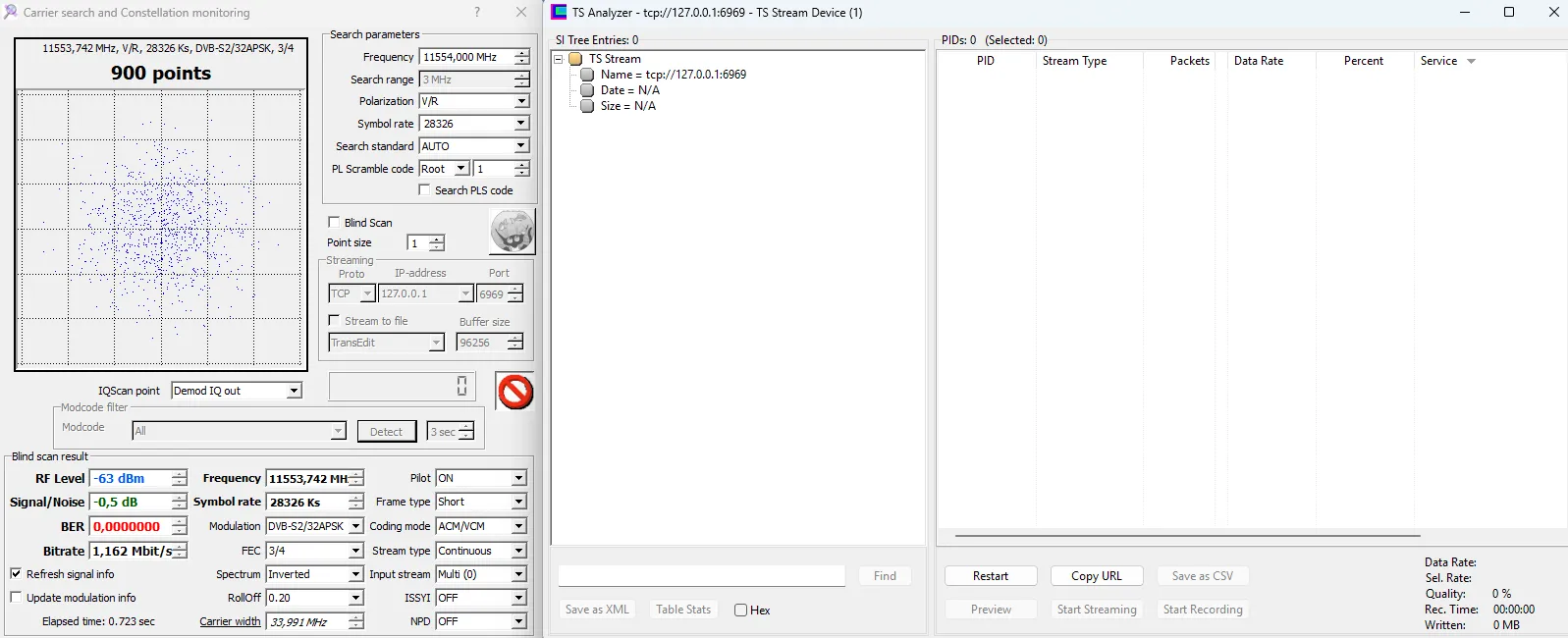Click the satellite dish scan icon button
The width and height of the screenshot is (1568, 638).
point(512,233)
